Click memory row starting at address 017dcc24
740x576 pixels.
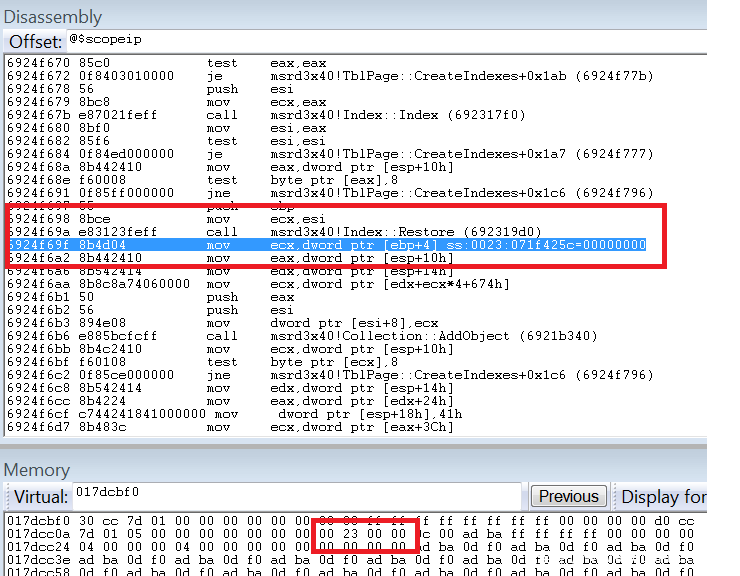point(350,547)
